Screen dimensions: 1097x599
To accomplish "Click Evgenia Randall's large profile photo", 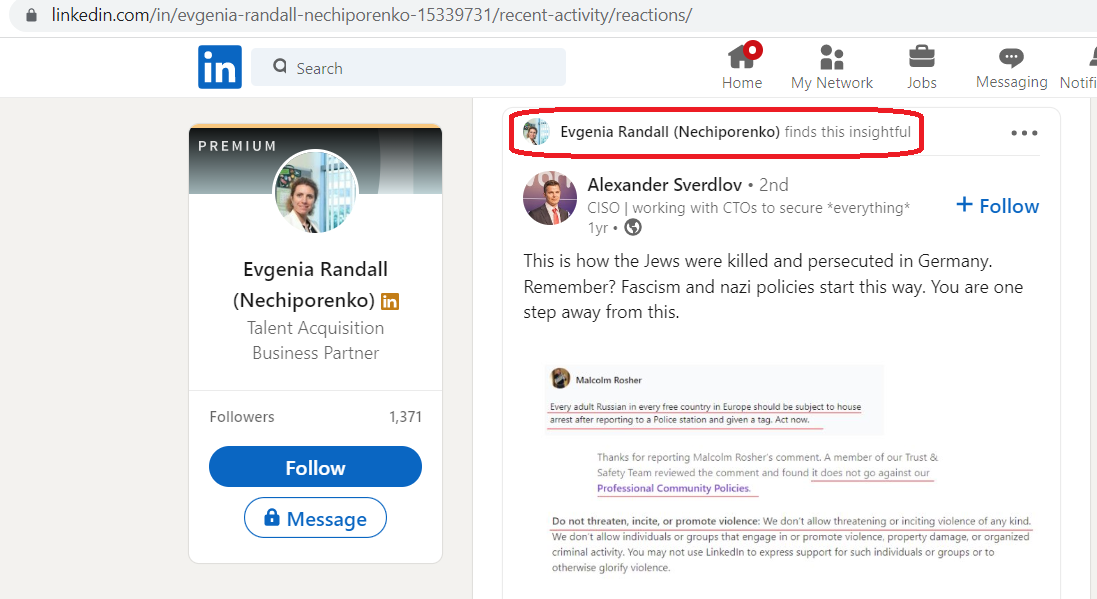I will click(316, 191).
